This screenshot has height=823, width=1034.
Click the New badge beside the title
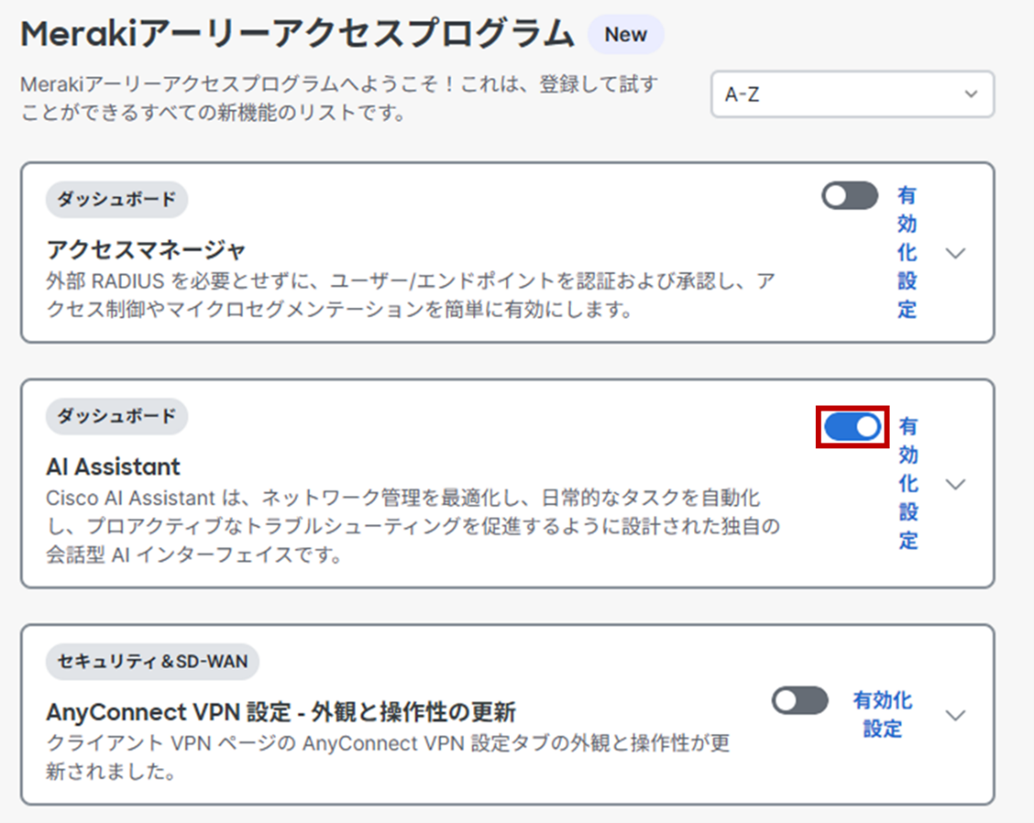(626, 34)
